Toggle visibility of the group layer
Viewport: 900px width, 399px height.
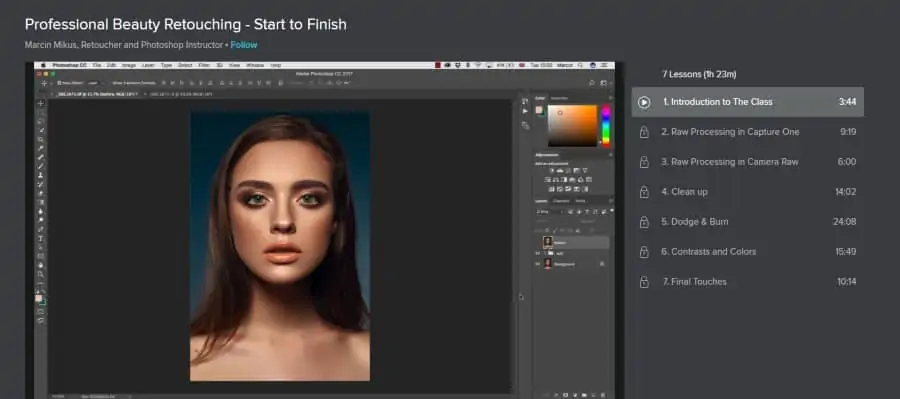pyautogui.click(x=538, y=253)
